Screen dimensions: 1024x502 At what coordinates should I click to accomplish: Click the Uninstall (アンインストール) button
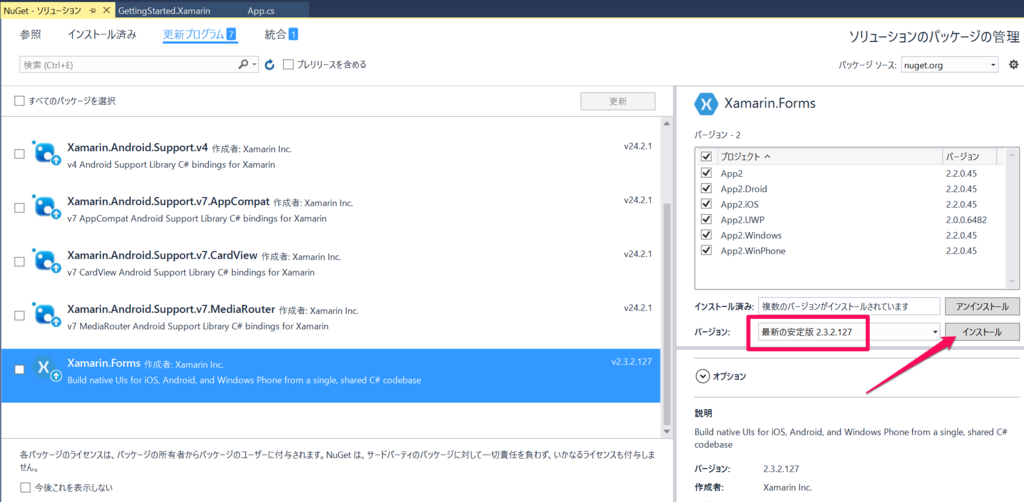tap(982, 306)
